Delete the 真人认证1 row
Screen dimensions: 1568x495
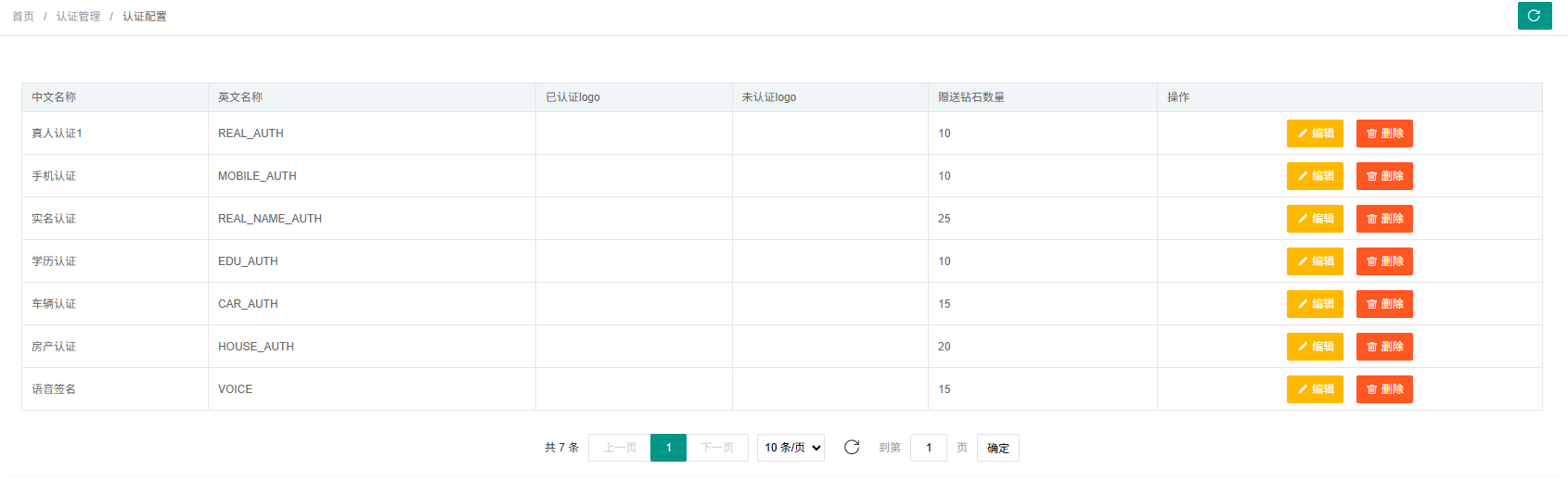[x=1383, y=133]
